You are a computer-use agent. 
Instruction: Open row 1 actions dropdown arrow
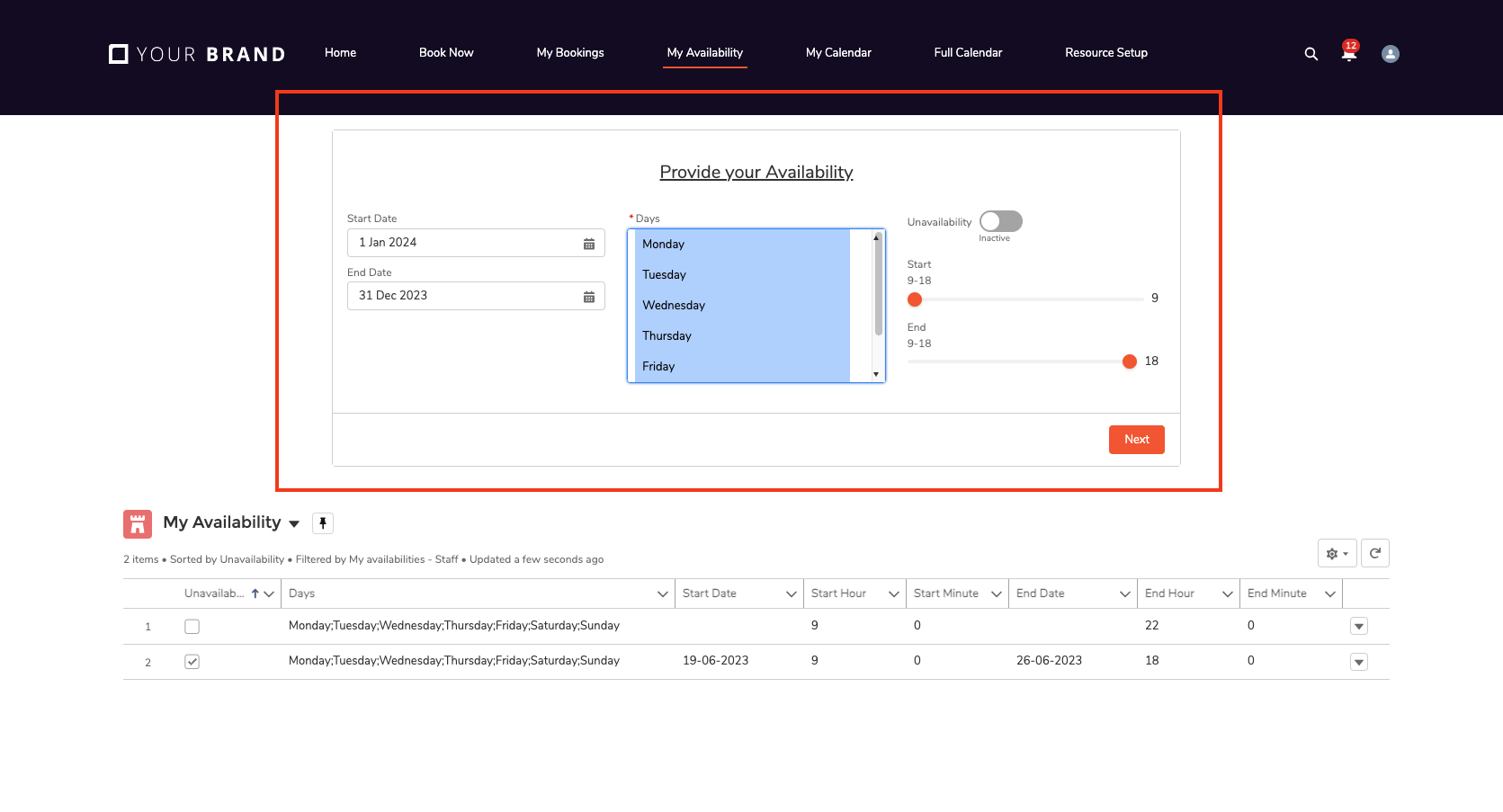1358,627
